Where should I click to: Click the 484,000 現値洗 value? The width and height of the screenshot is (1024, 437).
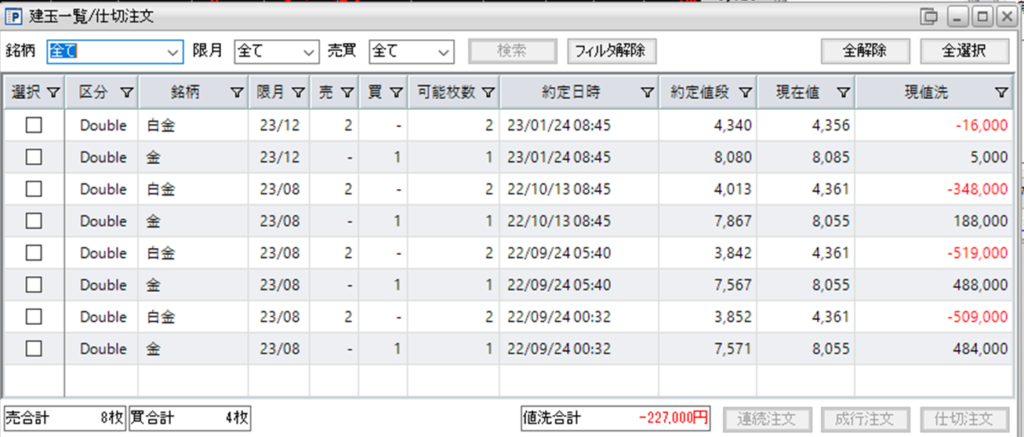point(980,349)
